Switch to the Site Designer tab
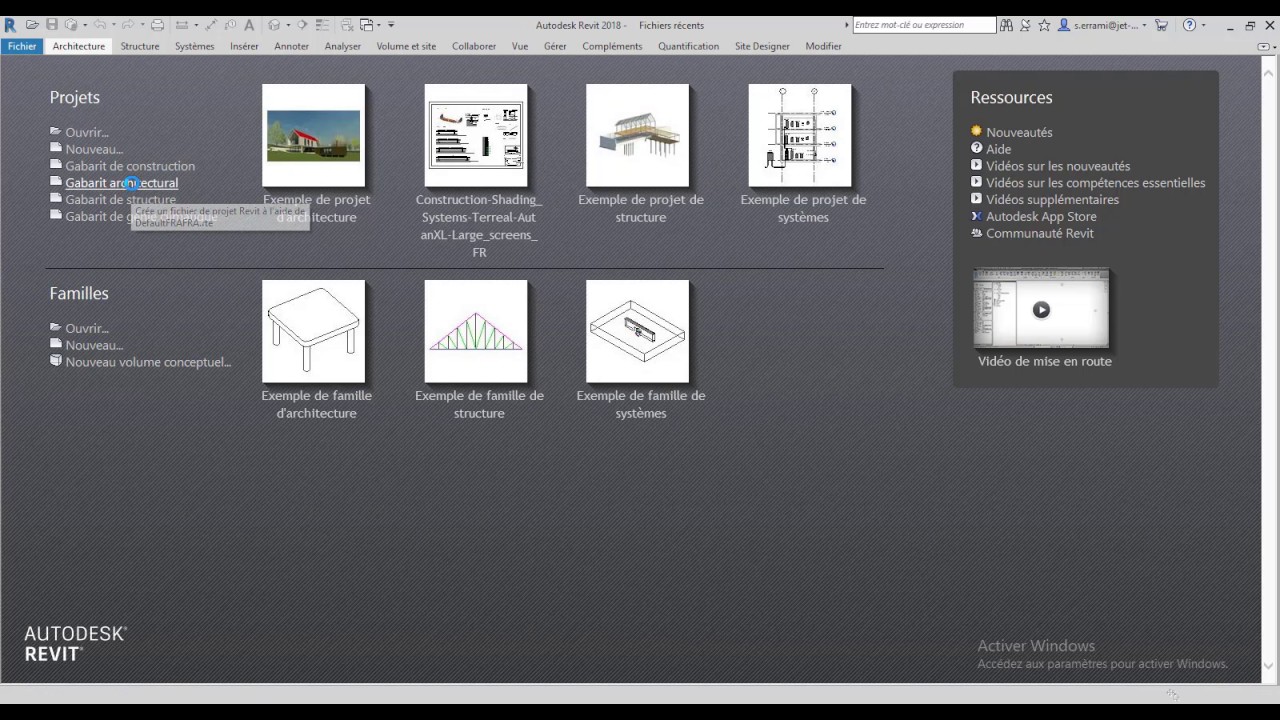 coord(762,46)
